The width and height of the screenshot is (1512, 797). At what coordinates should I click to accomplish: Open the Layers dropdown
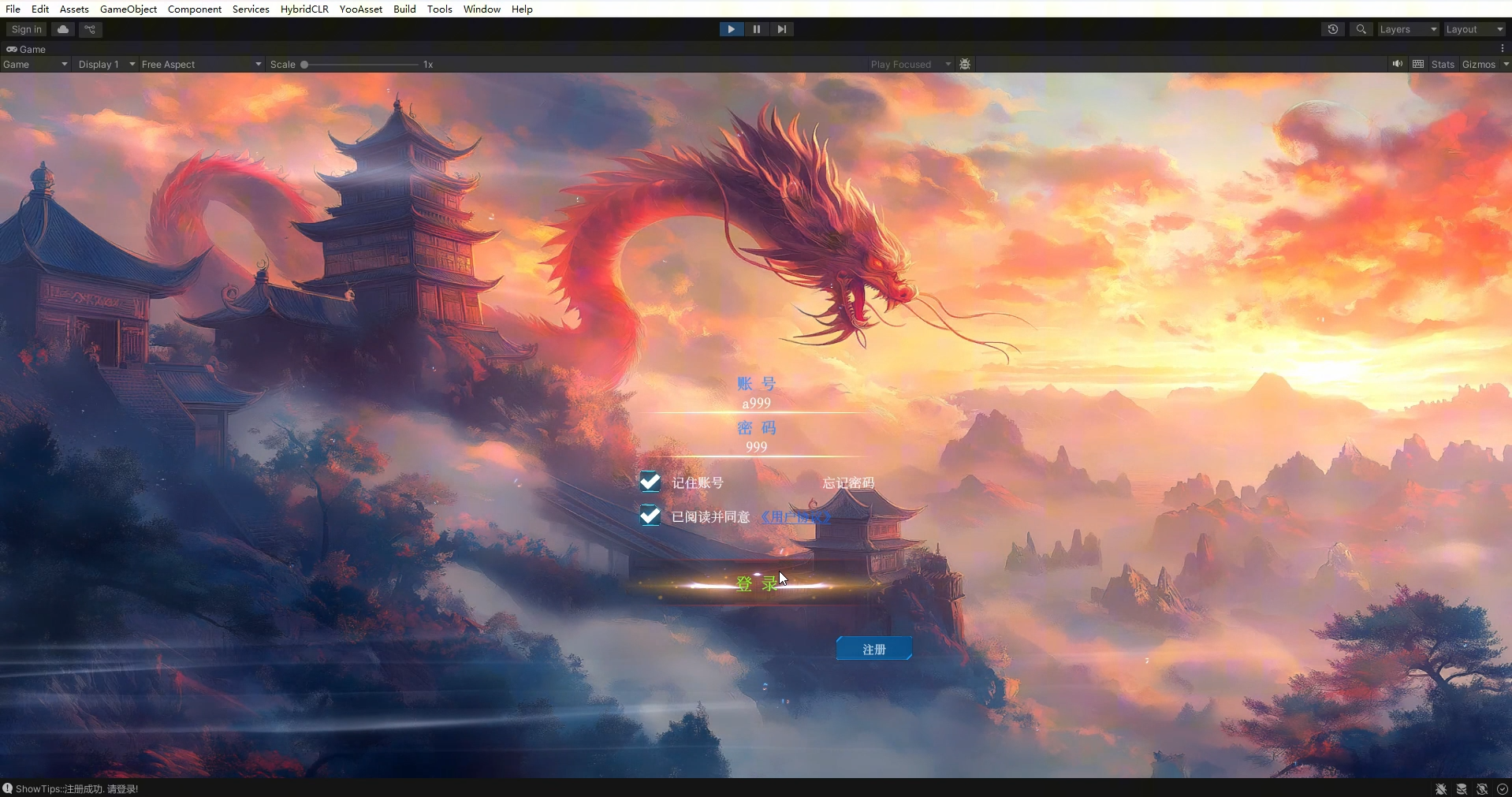pyautogui.click(x=1408, y=29)
